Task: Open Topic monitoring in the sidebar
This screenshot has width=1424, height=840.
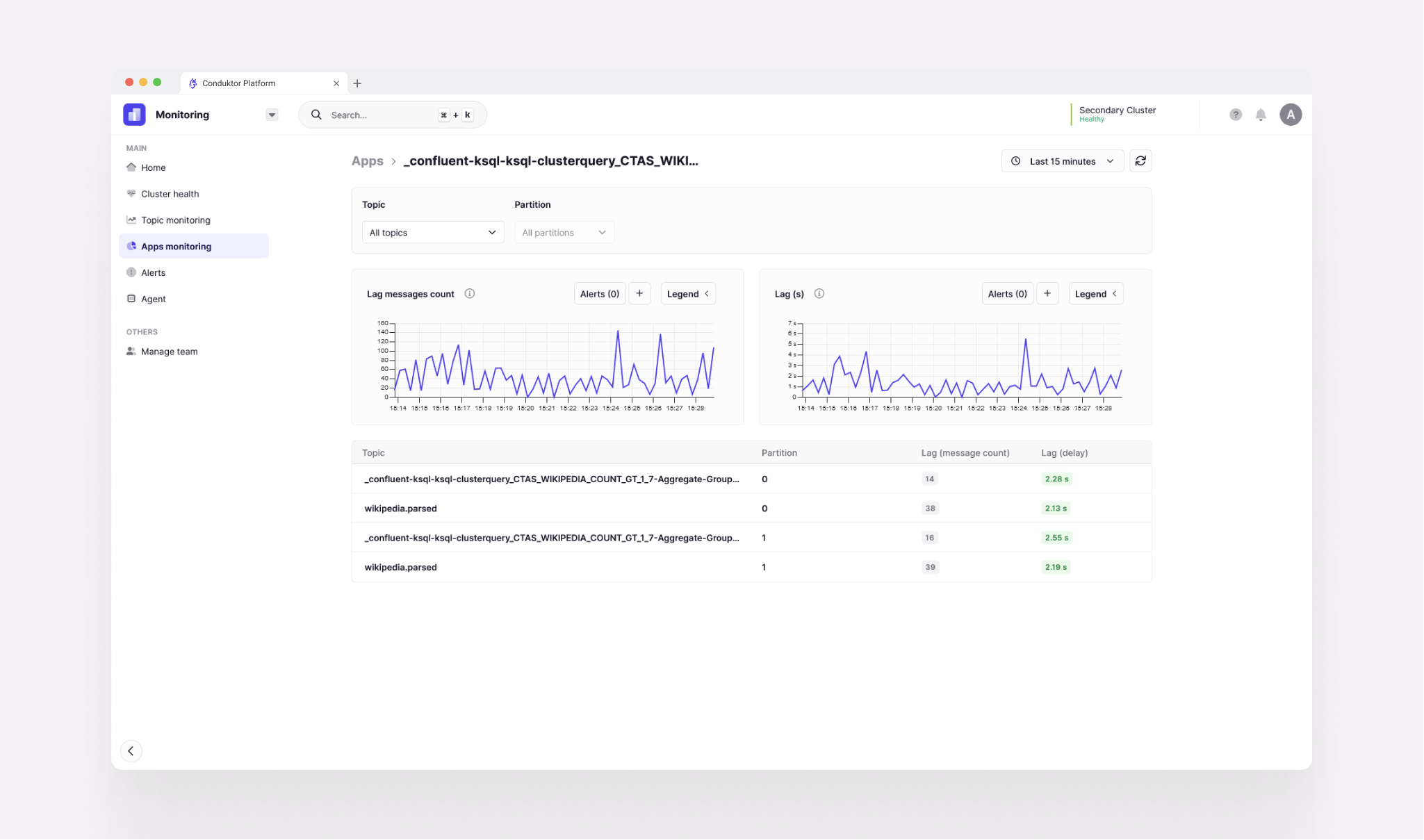Action: click(x=194, y=220)
